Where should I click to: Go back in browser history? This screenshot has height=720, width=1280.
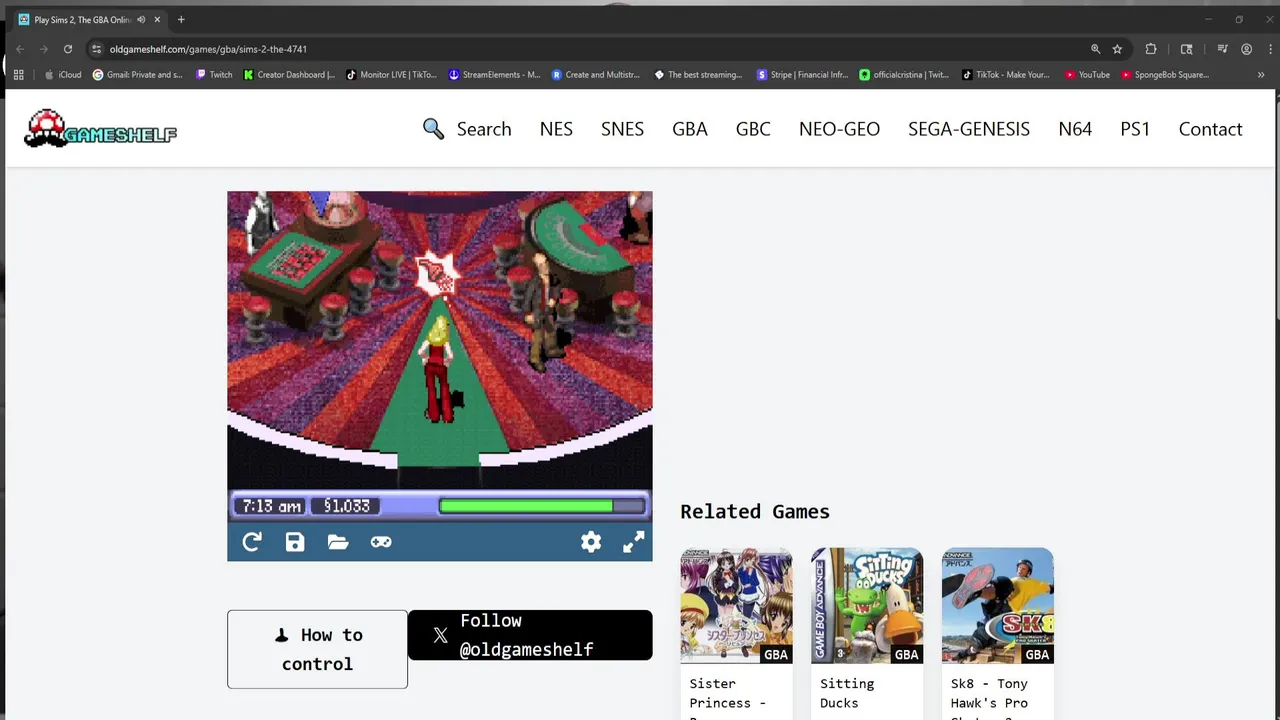(19, 49)
